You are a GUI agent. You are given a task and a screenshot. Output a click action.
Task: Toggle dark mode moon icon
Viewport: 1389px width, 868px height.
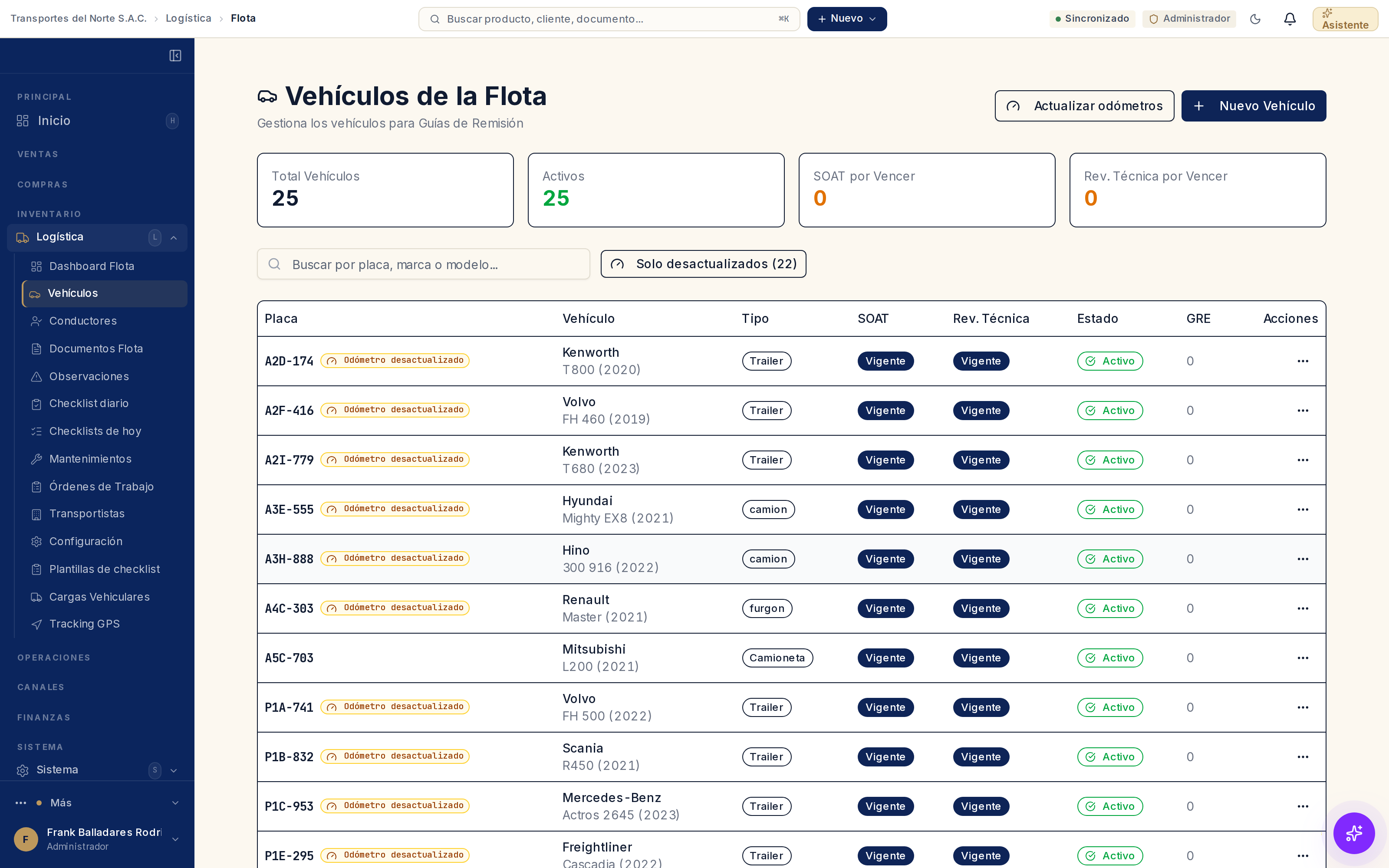coord(1255,19)
